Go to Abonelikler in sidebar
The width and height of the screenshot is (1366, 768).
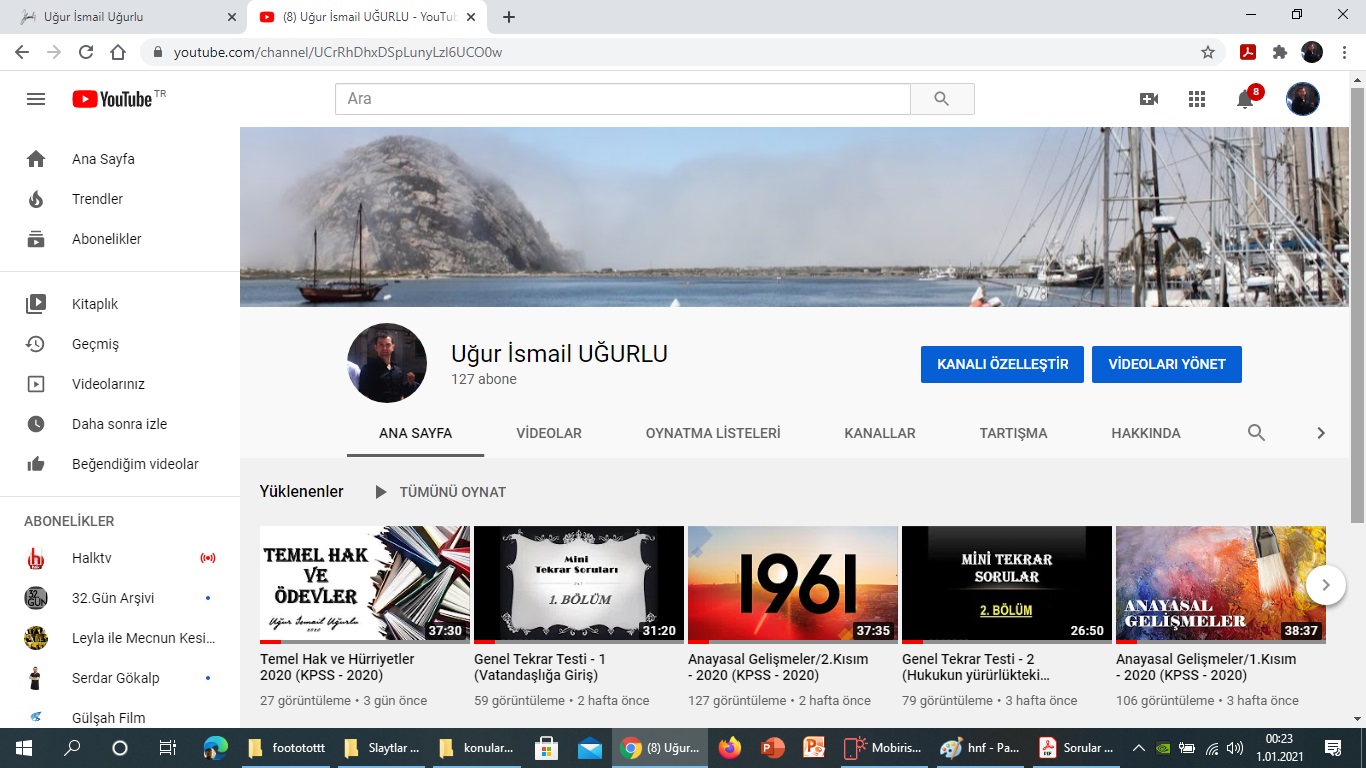[106, 239]
